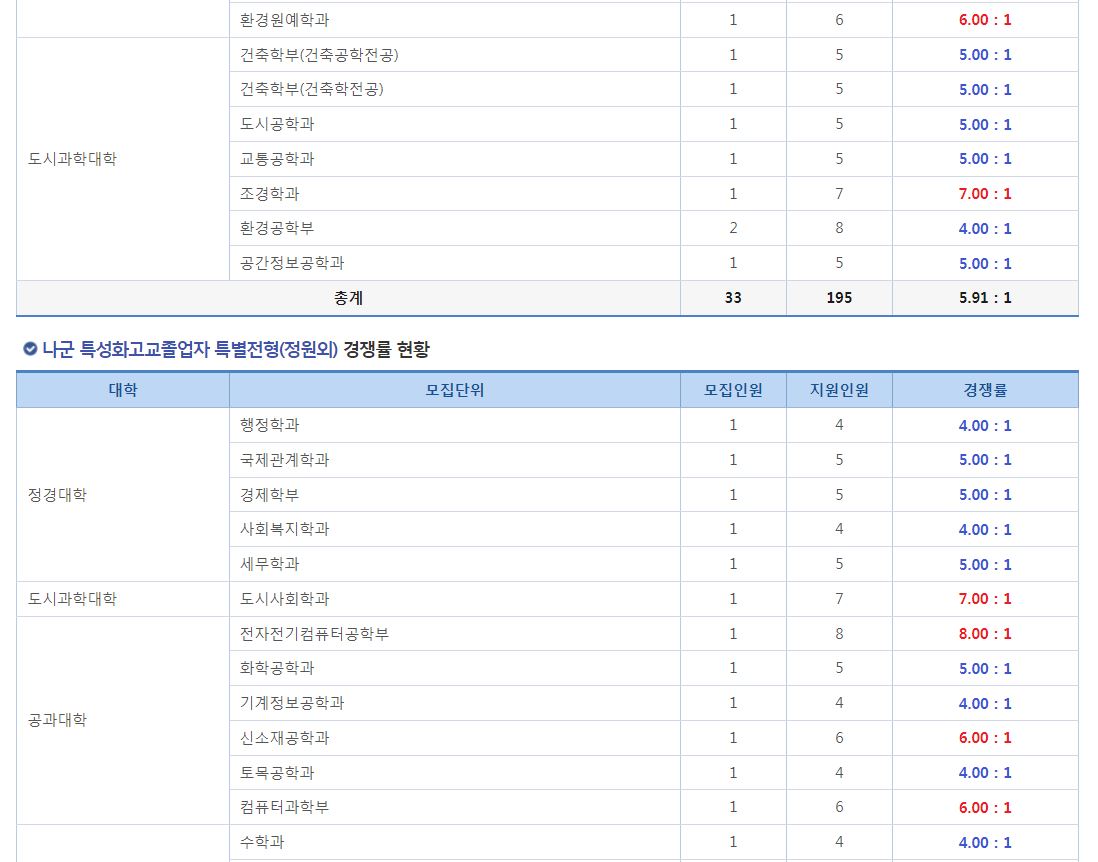Click the 5.00 : 1 ratio for 국제관계학과
The image size is (1098, 862).
pos(985,460)
